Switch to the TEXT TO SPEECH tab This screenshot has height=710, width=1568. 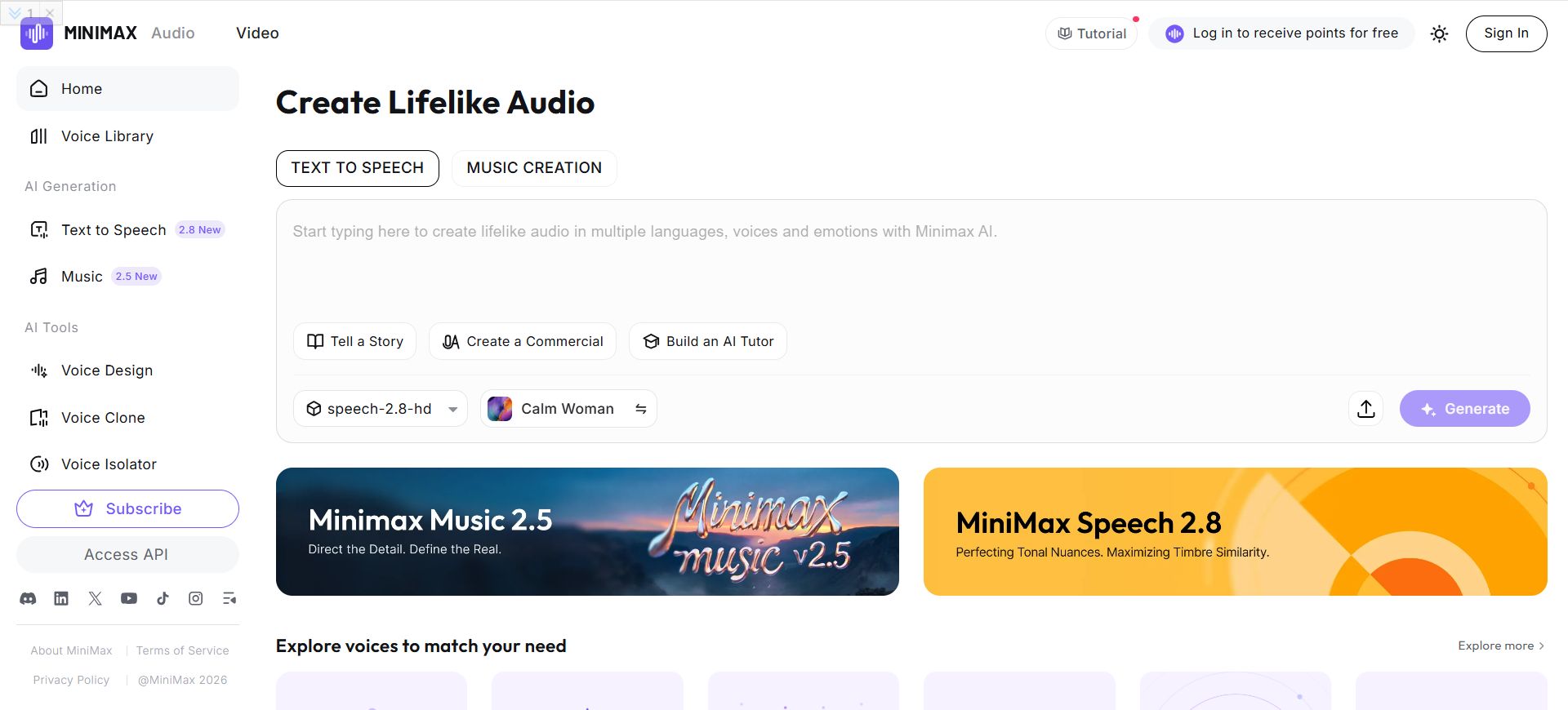click(x=358, y=168)
